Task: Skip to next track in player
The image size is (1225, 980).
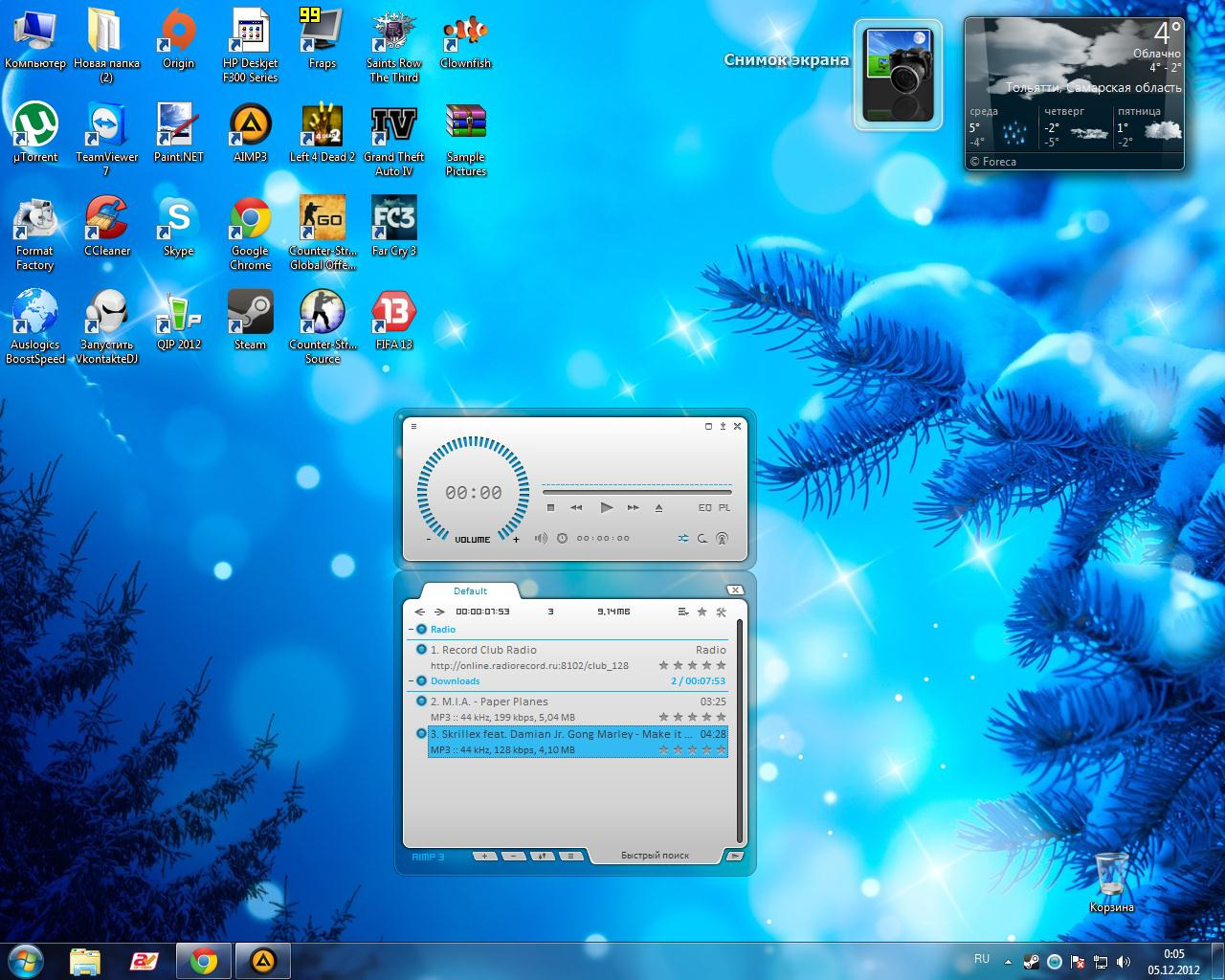Action: click(633, 508)
